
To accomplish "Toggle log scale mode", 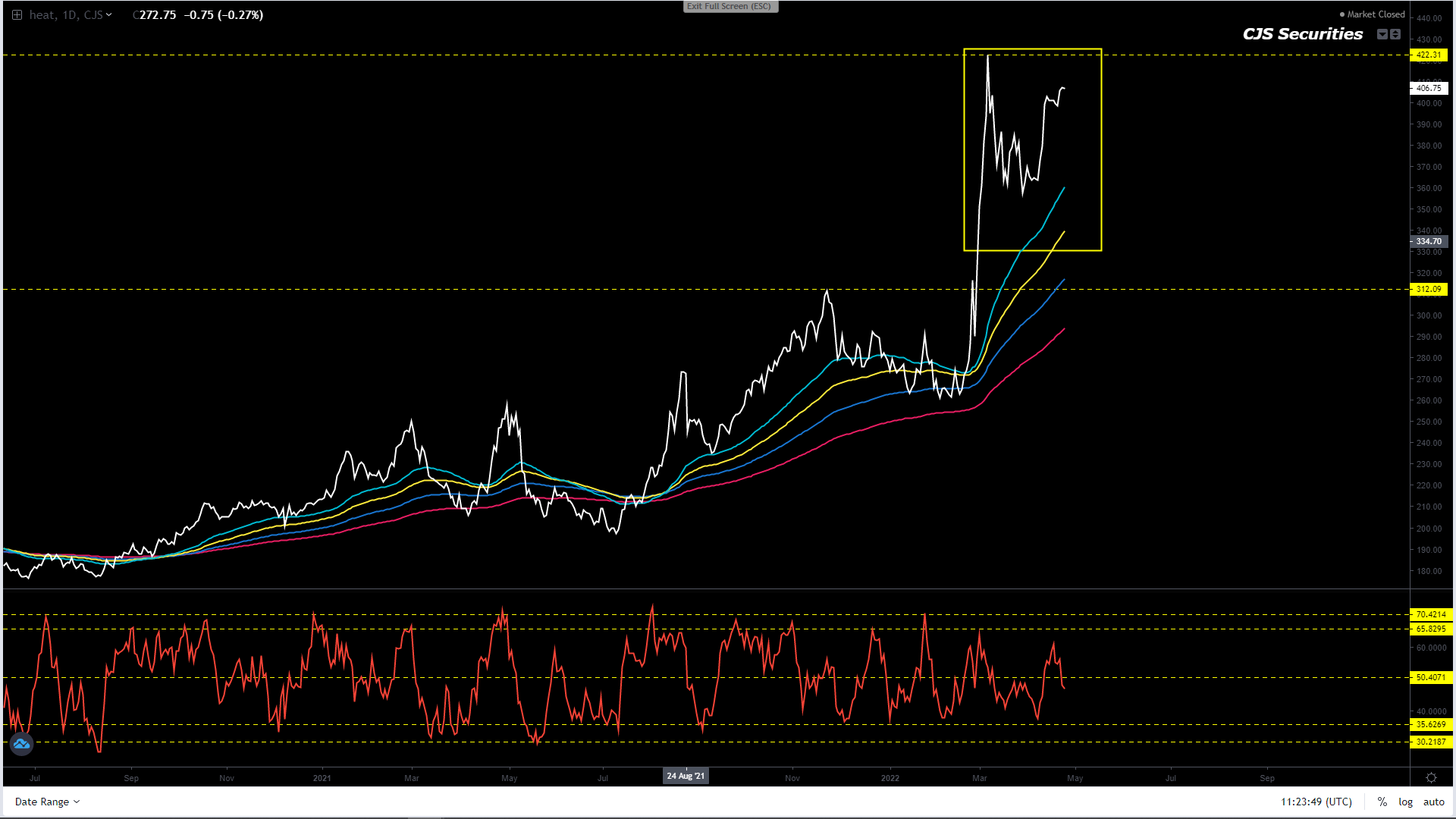I will [x=1405, y=802].
